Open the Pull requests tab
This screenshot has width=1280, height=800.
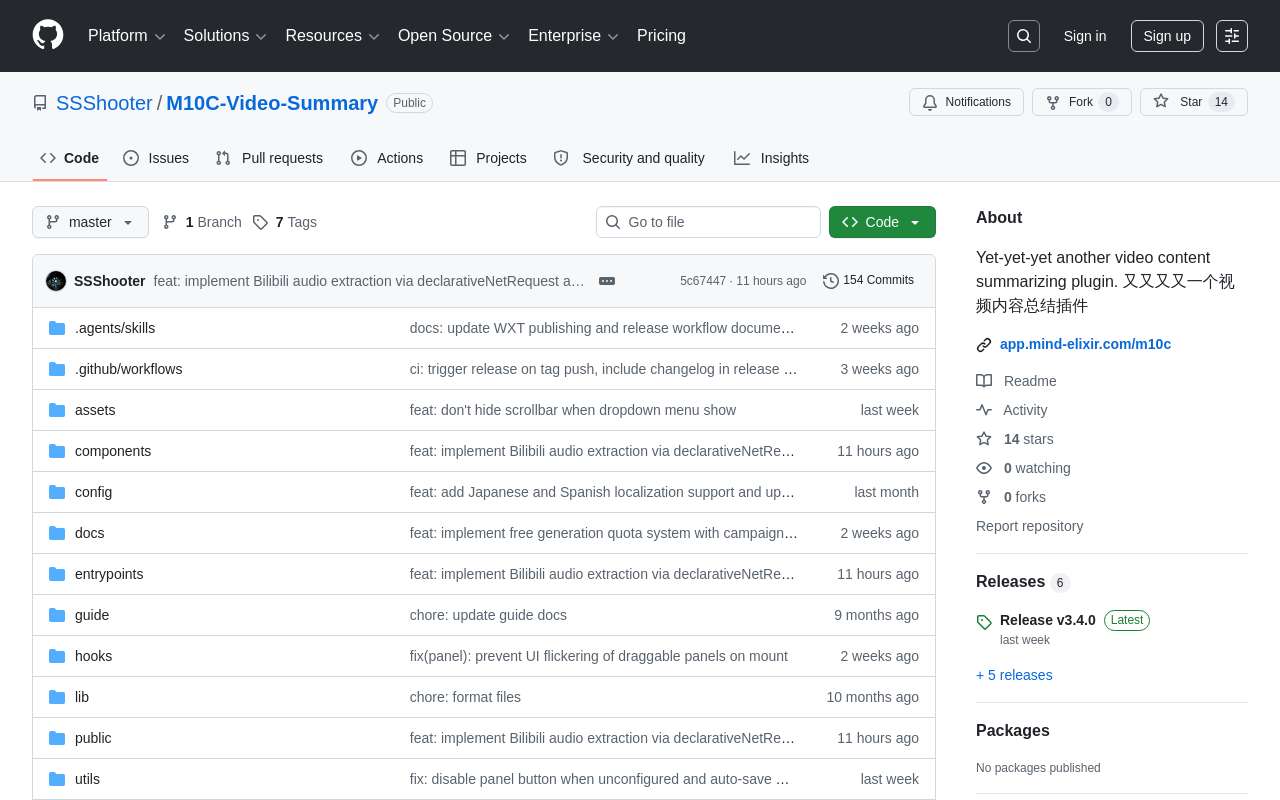click(269, 158)
